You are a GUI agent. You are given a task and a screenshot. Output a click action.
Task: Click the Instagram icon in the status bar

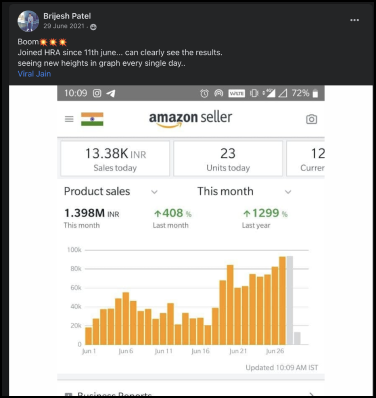pos(97,93)
